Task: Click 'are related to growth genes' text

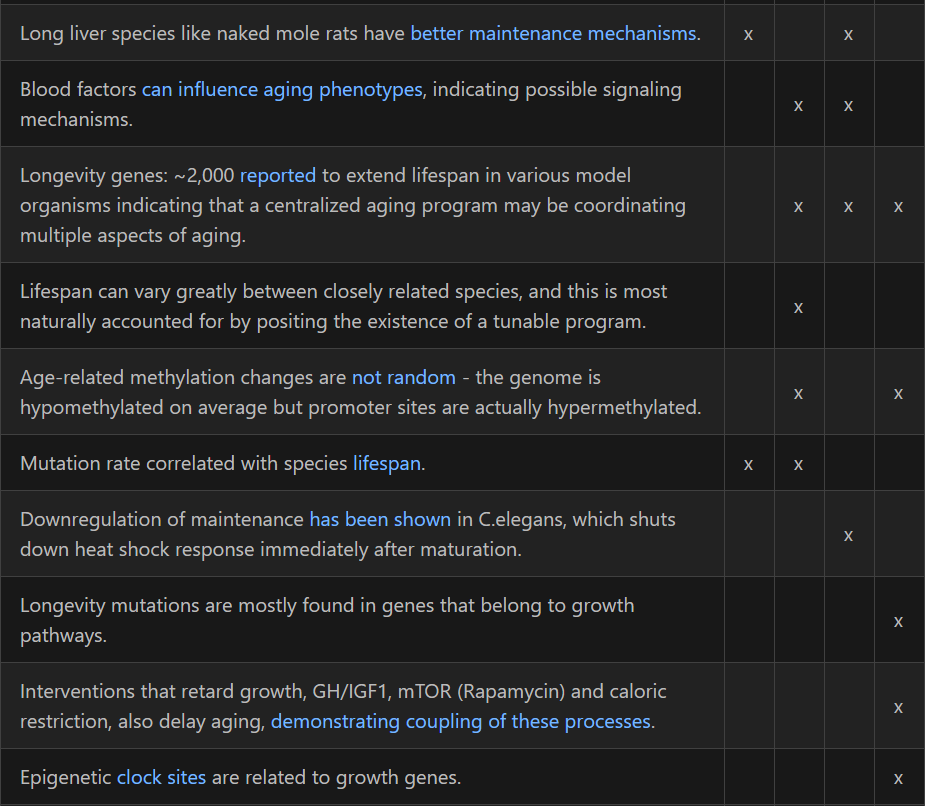Action: [336, 777]
